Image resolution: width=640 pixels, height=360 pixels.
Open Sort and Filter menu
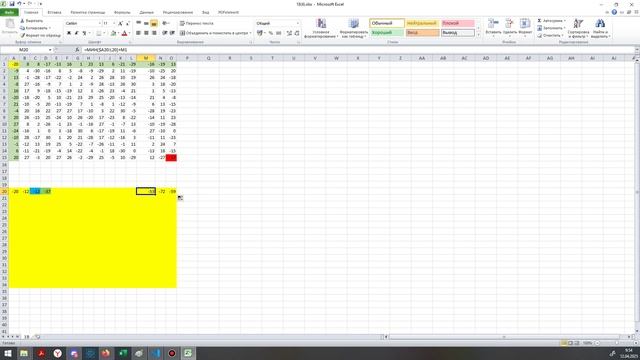point(578,28)
